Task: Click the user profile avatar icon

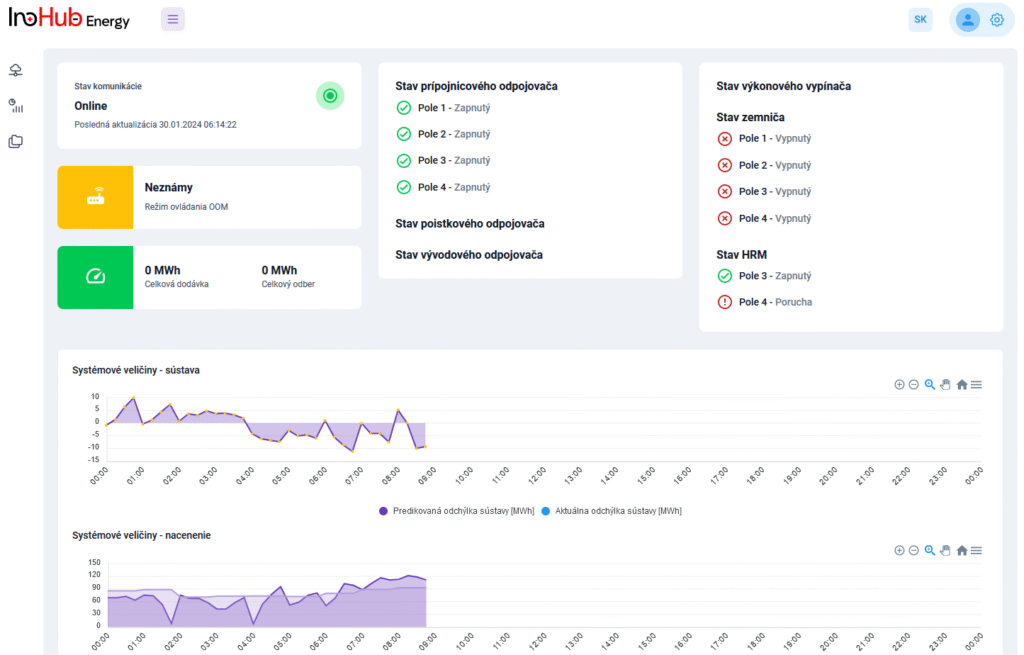Action: click(x=967, y=19)
